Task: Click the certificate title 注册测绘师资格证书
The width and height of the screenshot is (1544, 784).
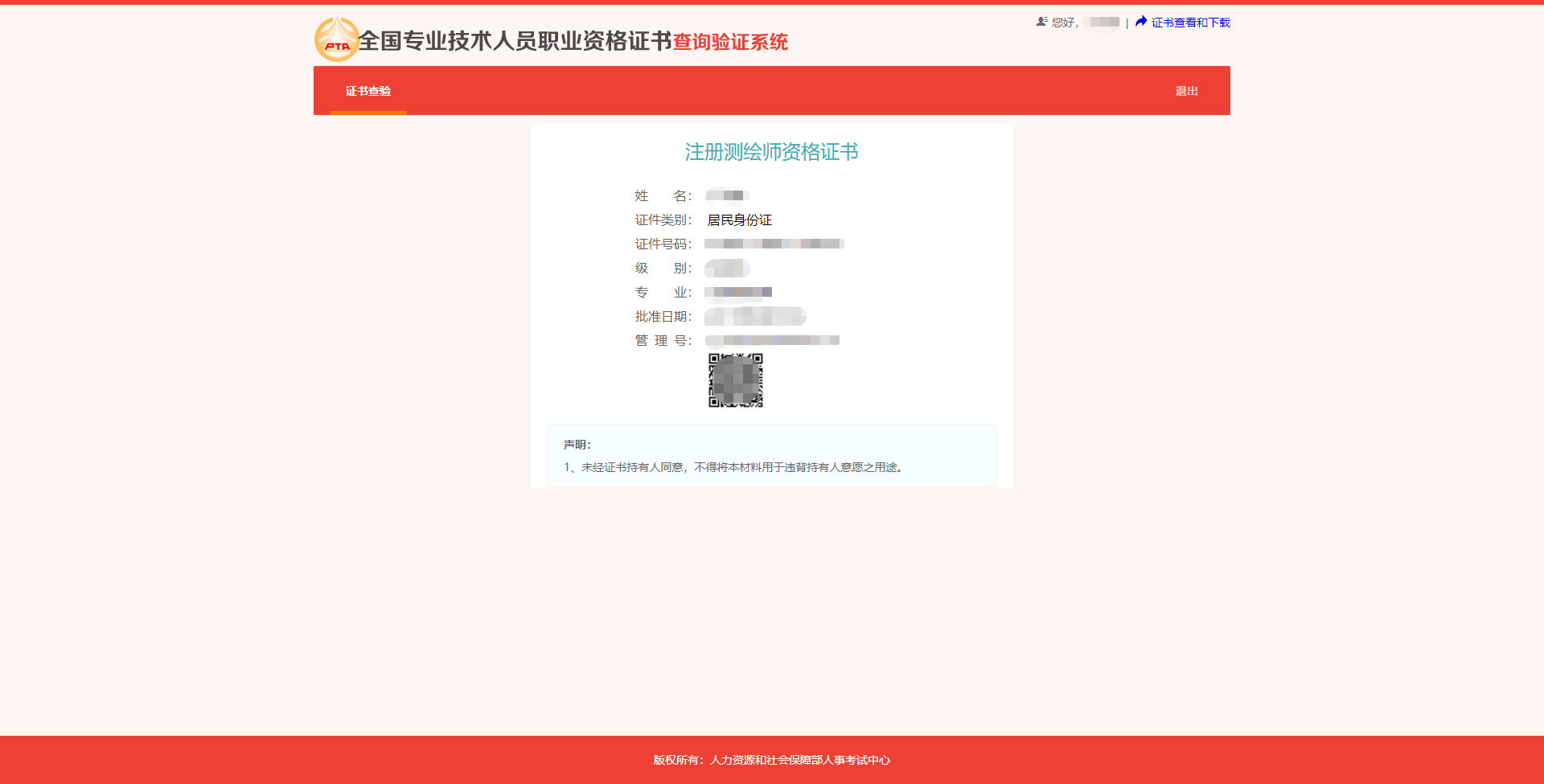Action: pos(770,153)
